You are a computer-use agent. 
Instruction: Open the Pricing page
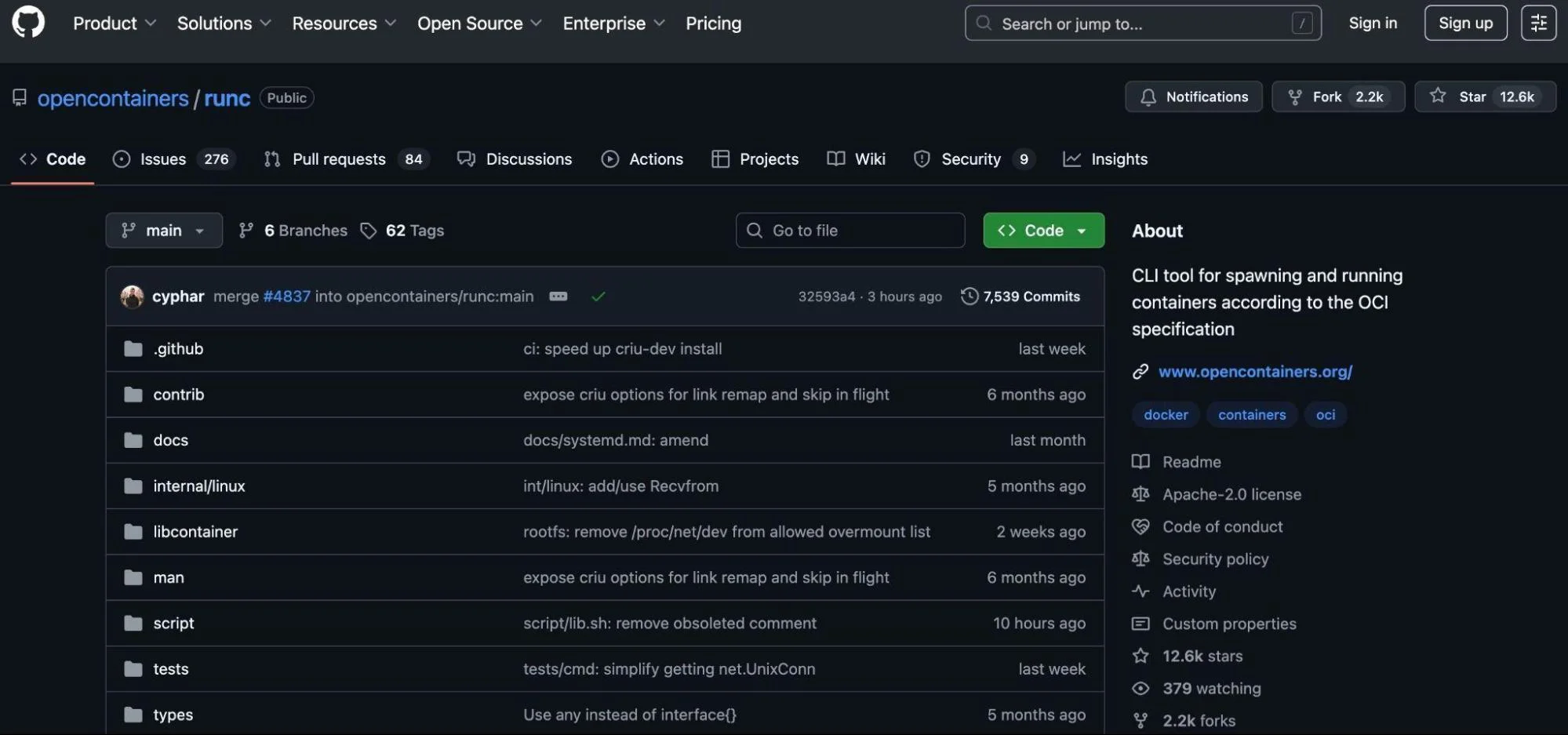tap(713, 23)
